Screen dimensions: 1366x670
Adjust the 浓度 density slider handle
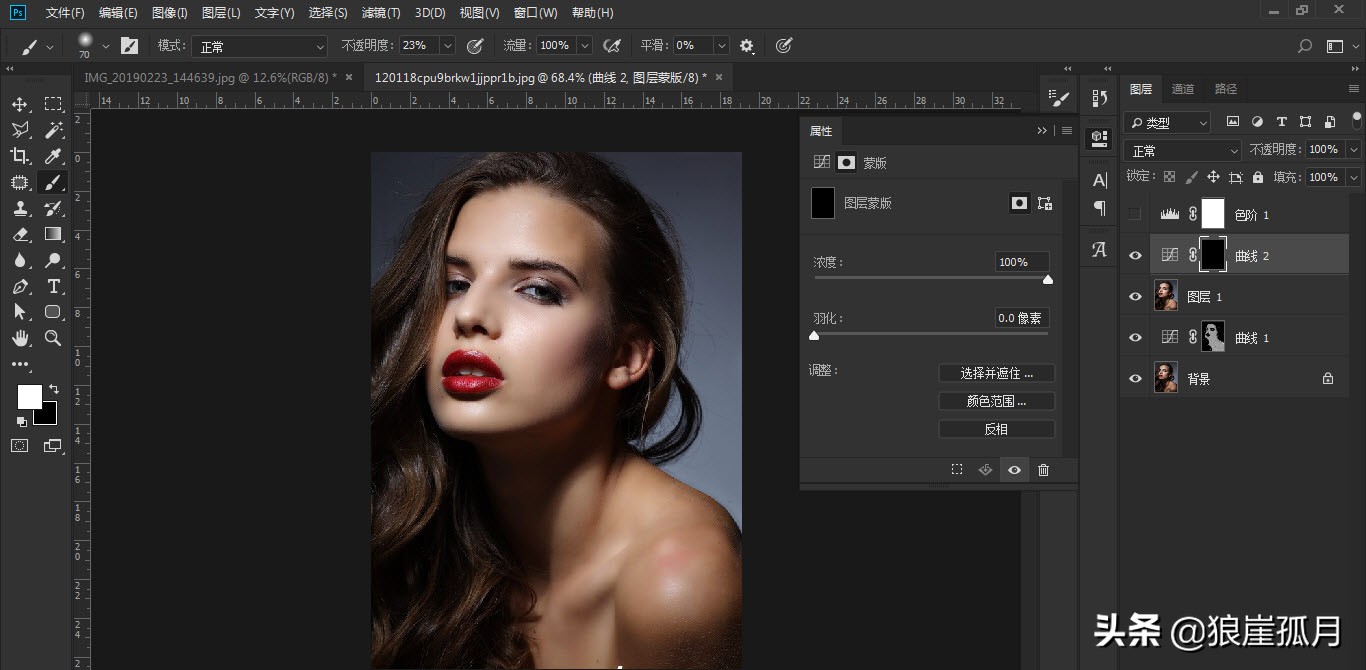1048,280
